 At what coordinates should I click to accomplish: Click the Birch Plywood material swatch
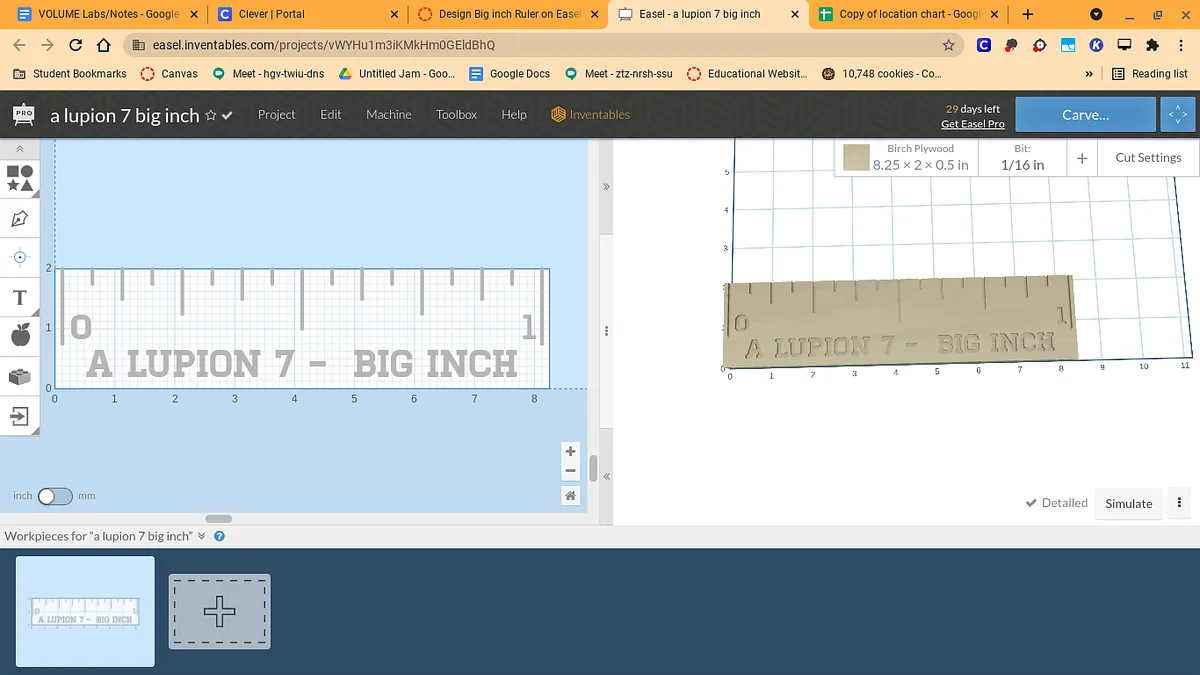pyautogui.click(x=855, y=157)
